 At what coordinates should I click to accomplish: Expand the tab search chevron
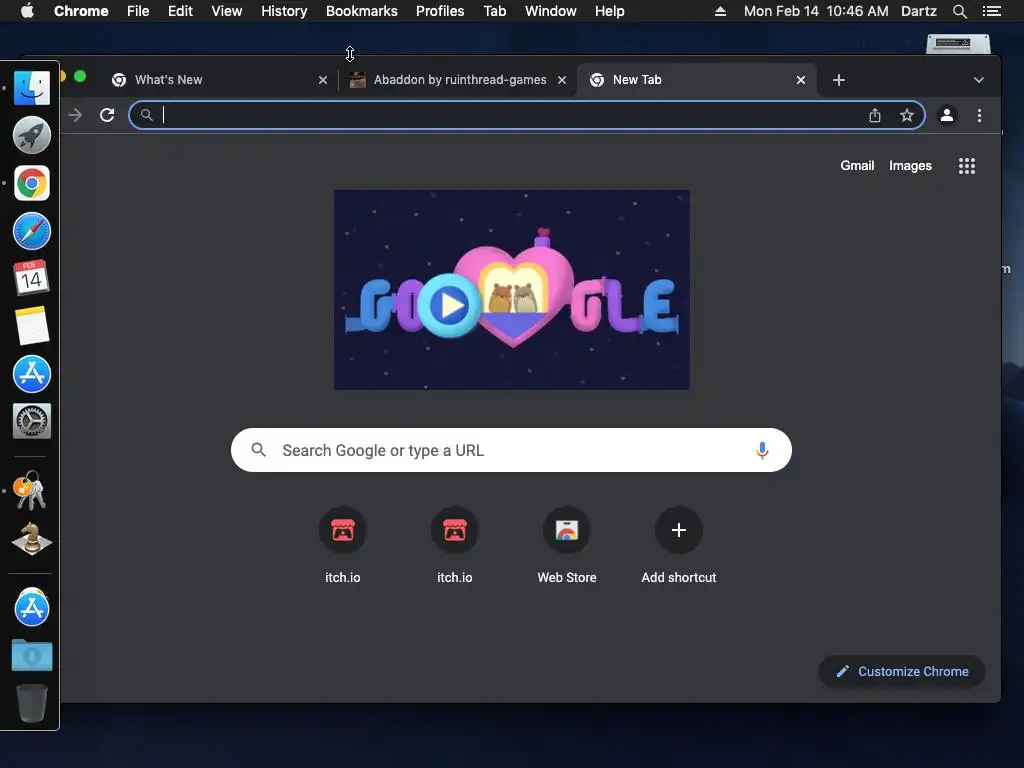pos(978,80)
